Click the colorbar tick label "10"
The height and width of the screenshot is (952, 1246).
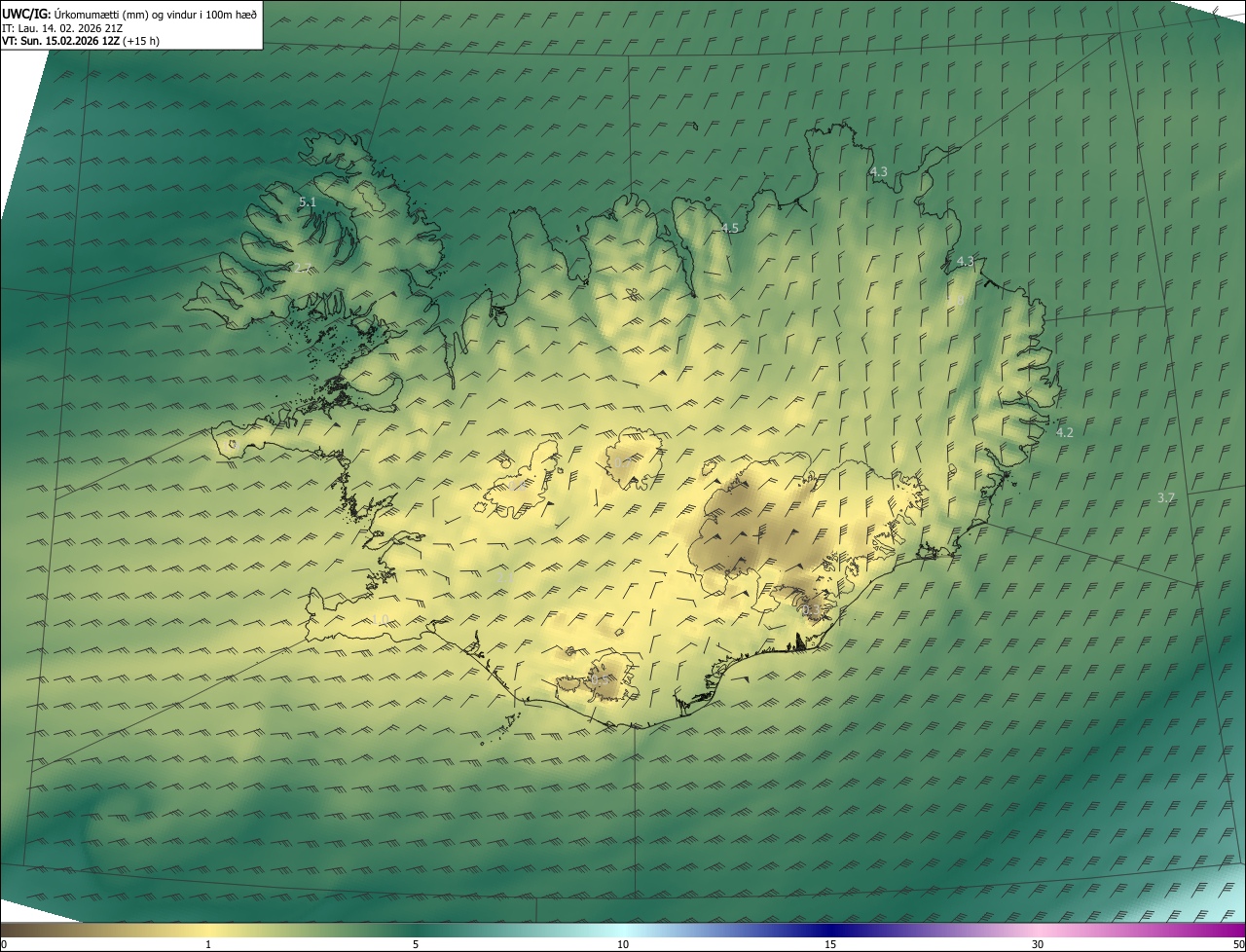623,944
